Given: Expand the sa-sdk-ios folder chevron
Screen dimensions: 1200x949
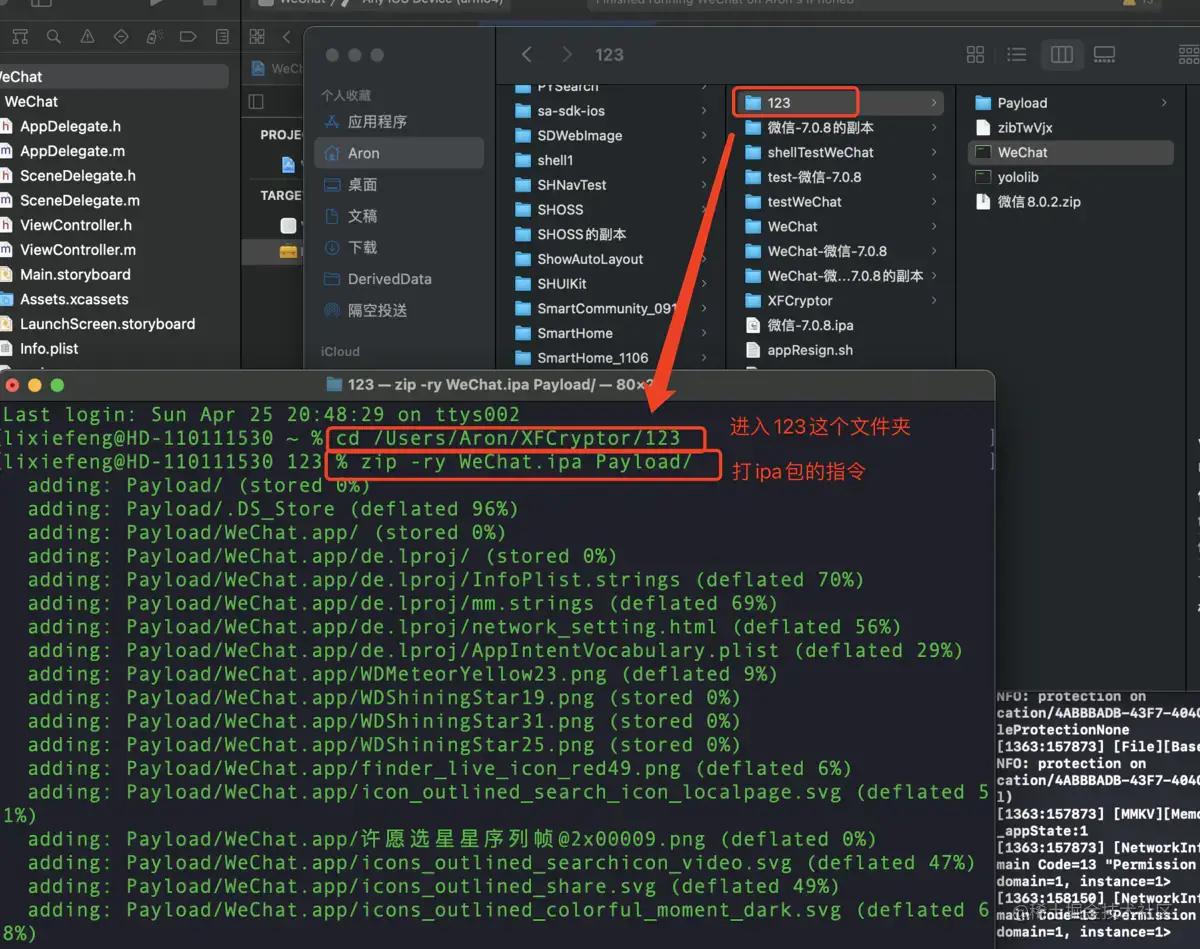Looking at the screenshot, I should point(704,111).
